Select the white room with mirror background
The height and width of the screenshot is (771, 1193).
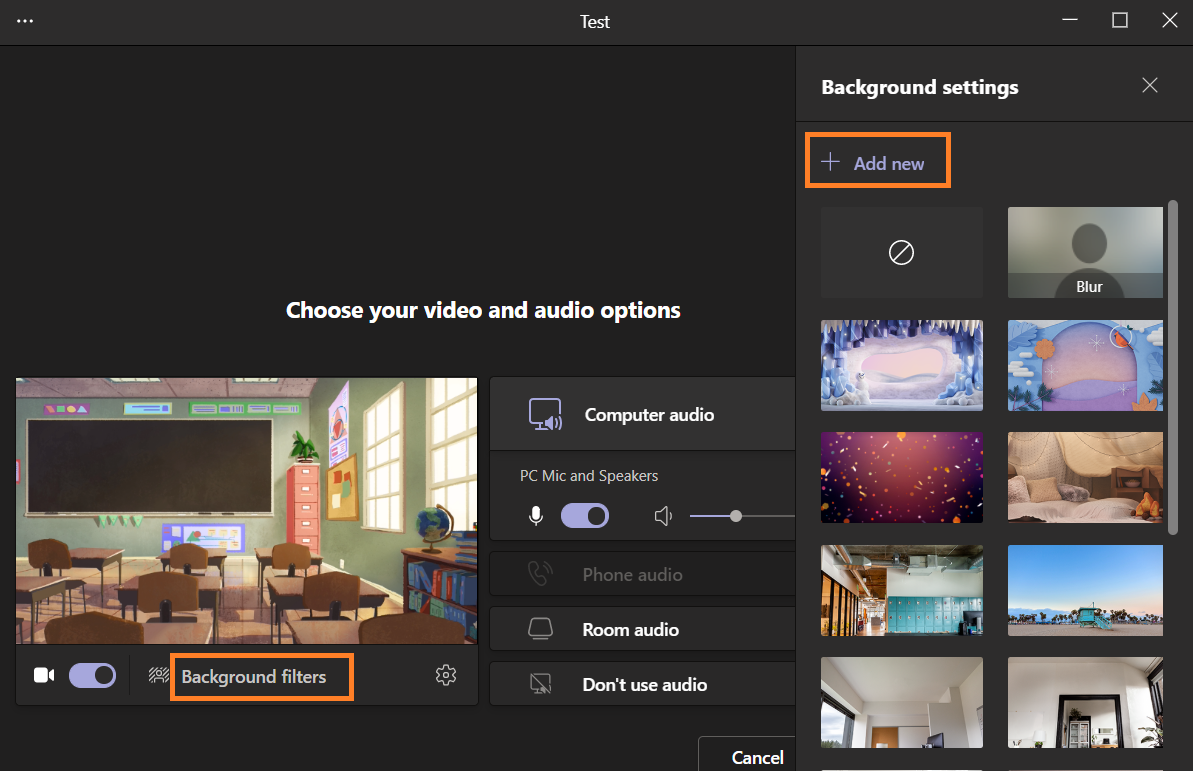tap(1085, 703)
